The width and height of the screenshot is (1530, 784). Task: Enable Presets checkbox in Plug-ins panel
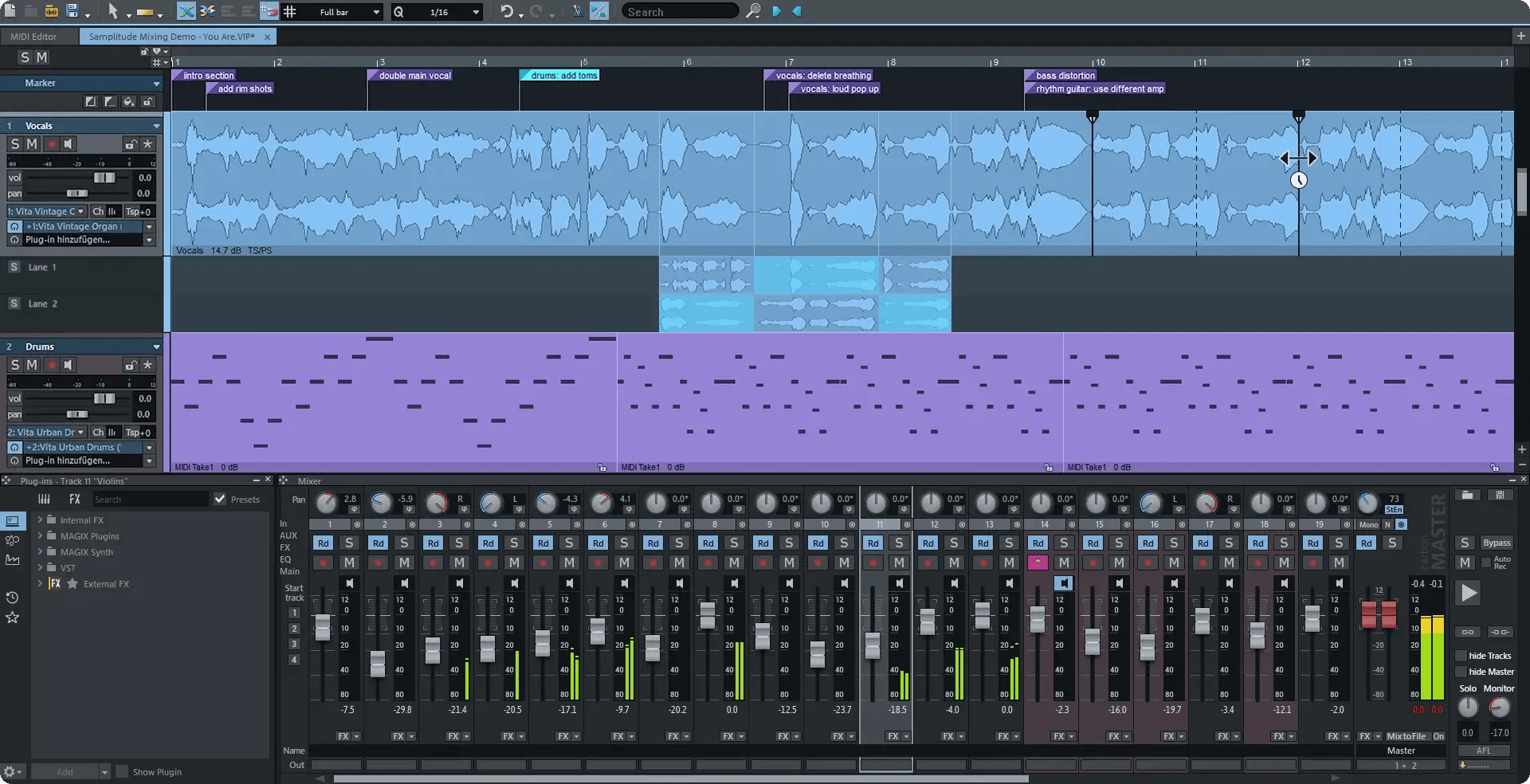[x=220, y=499]
